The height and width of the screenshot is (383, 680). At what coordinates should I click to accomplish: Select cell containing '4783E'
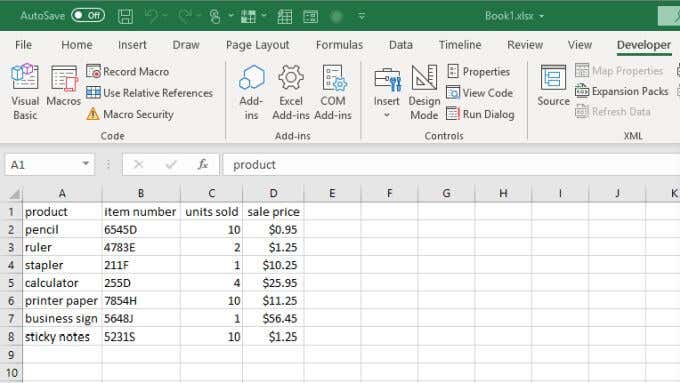point(141,247)
